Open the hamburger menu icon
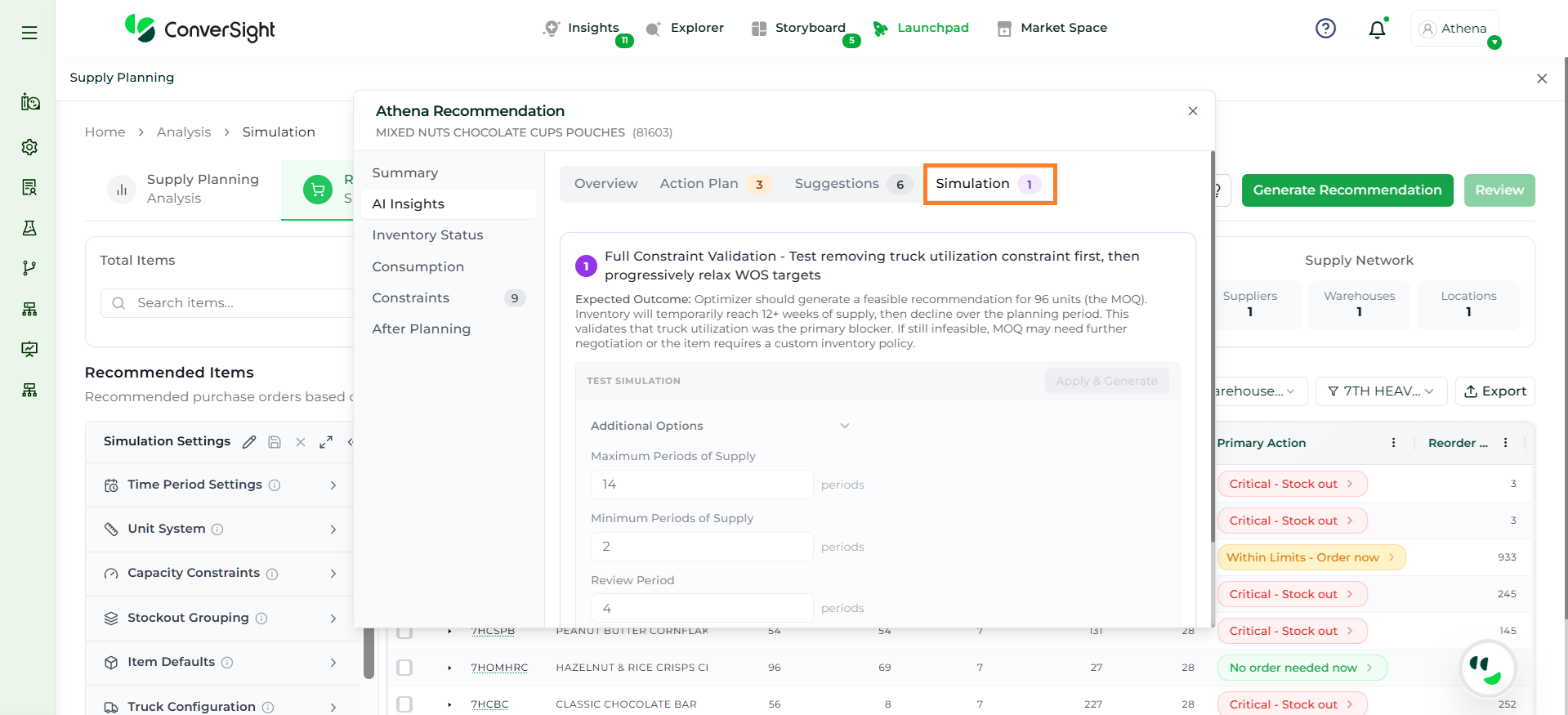 click(29, 33)
